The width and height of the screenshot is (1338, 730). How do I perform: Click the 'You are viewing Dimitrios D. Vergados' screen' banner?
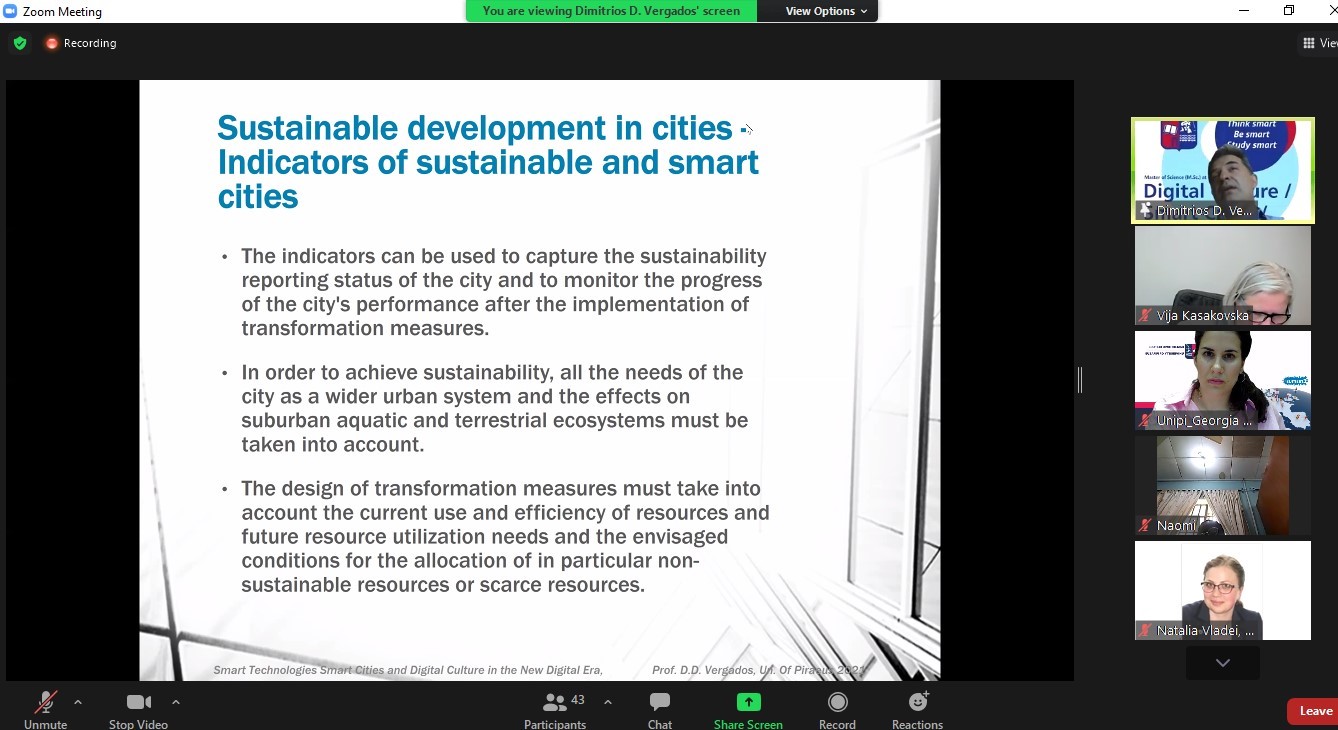point(611,11)
